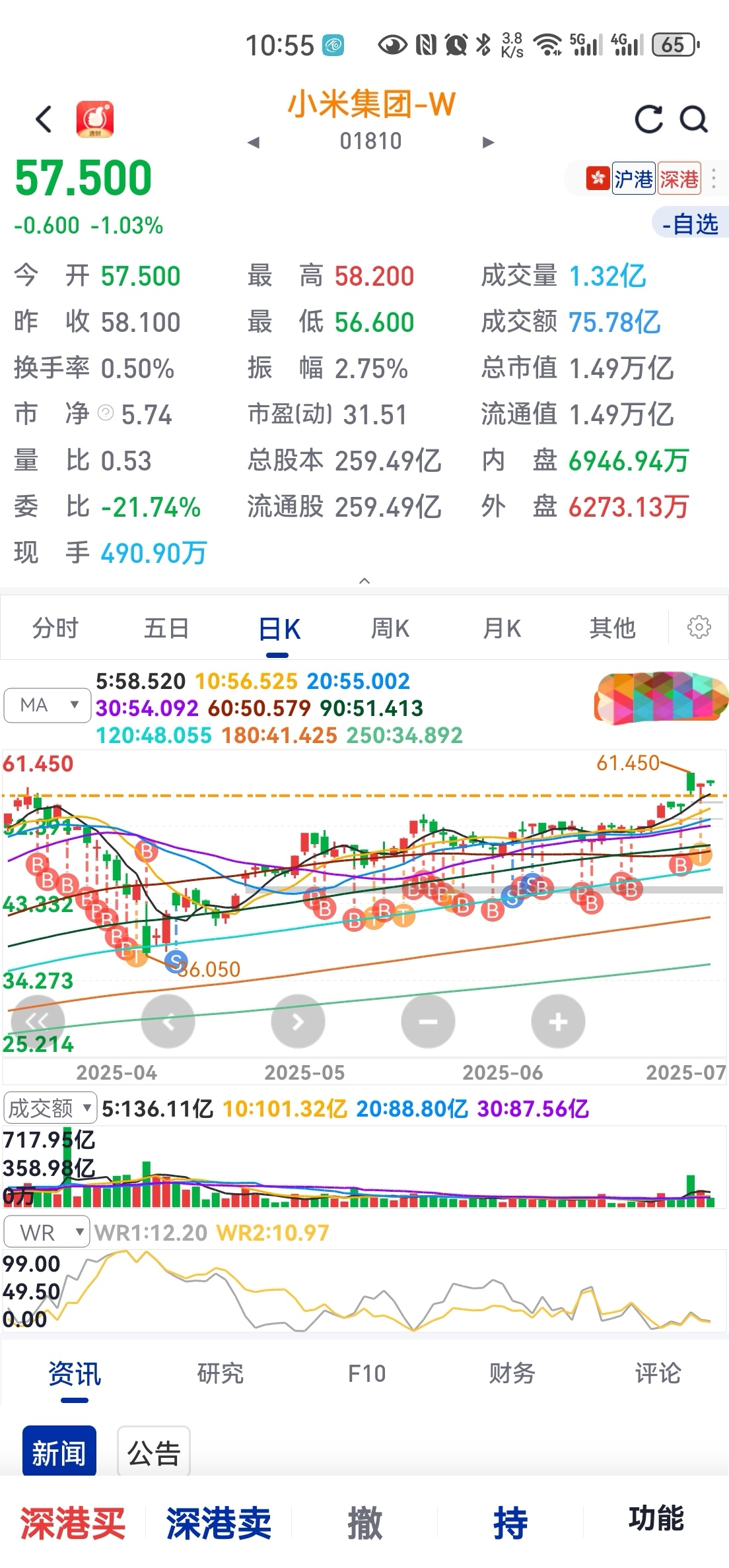Open the 评论 section tab
Screen dimensions: 729x1568
click(x=658, y=1373)
